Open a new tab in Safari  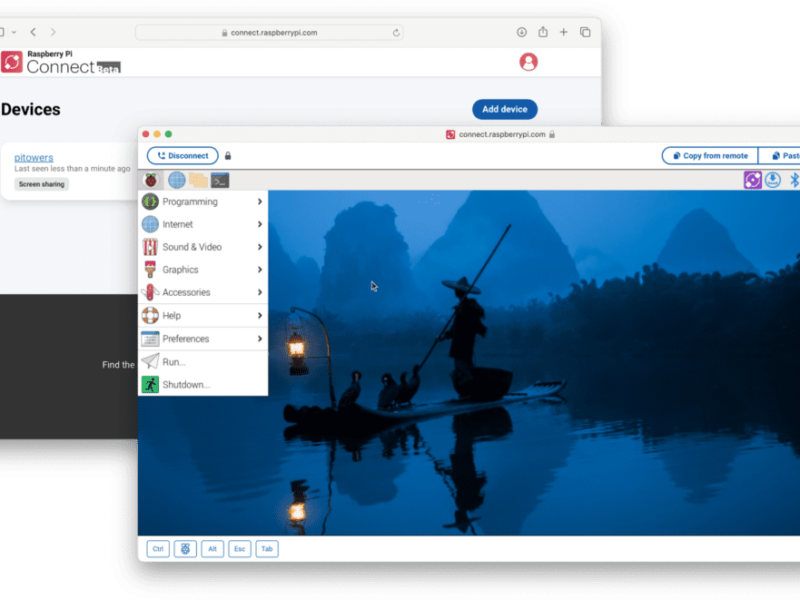click(562, 31)
